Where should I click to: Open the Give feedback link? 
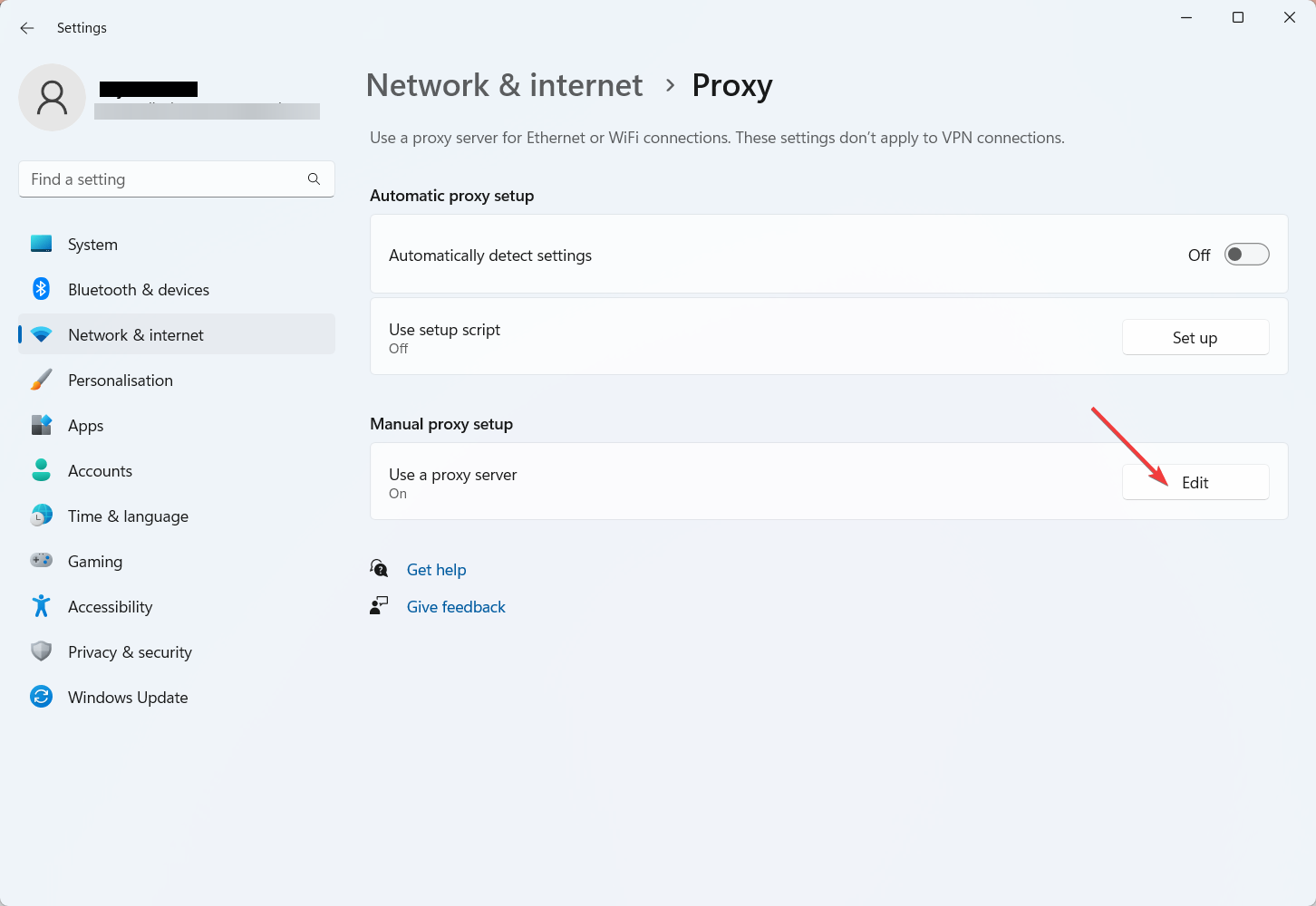pos(456,607)
